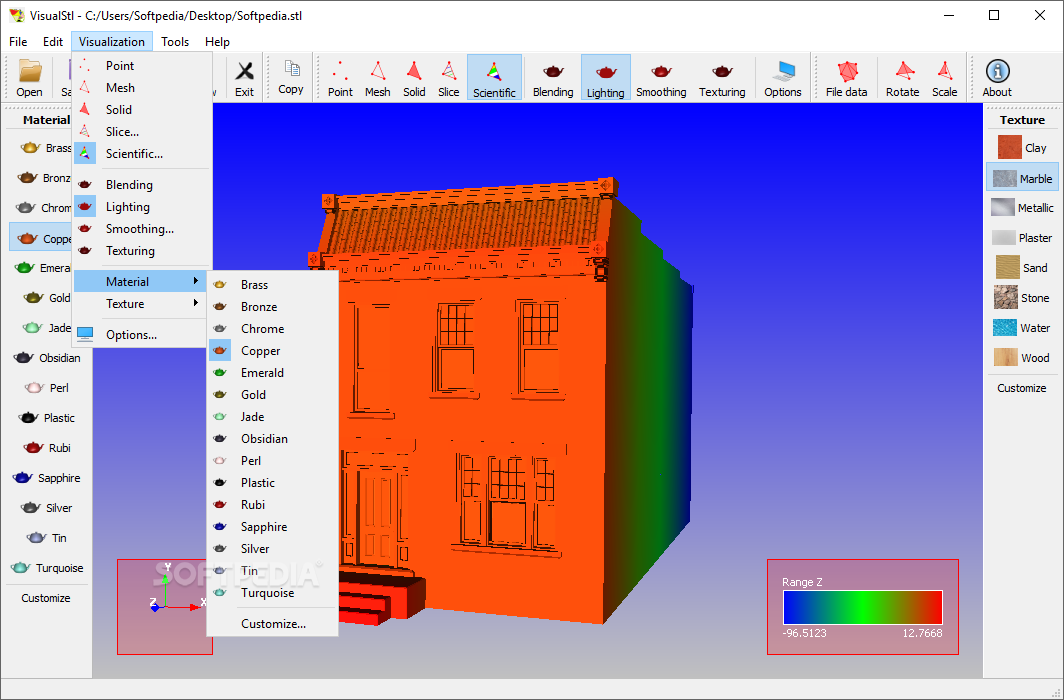The image size is (1064, 700).
Task: Select Silver in the left Material panel
Action: point(47,507)
